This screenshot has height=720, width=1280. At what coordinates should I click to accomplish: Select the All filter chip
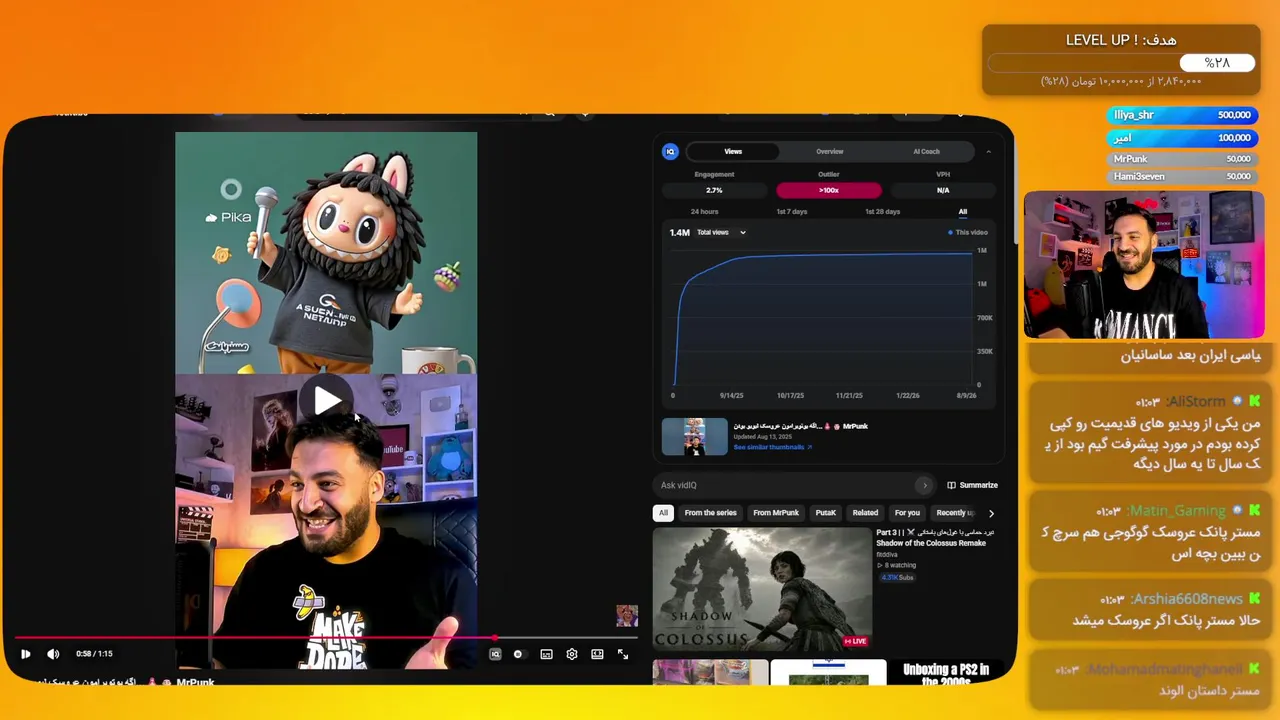point(663,513)
